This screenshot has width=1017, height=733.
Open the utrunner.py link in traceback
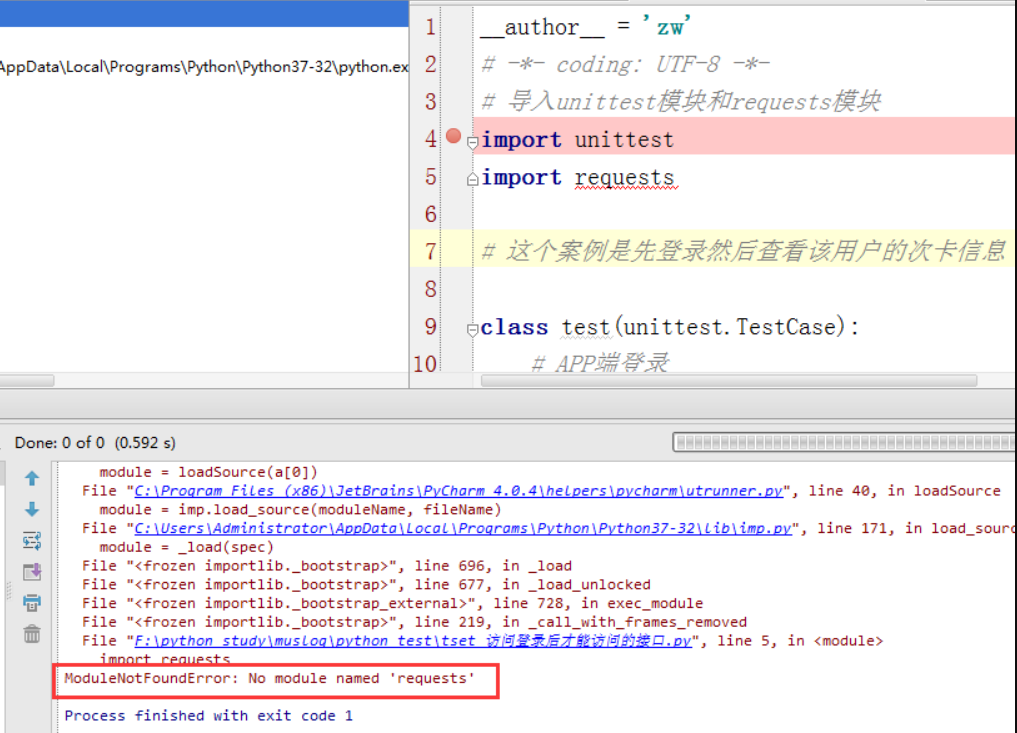(458, 491)
